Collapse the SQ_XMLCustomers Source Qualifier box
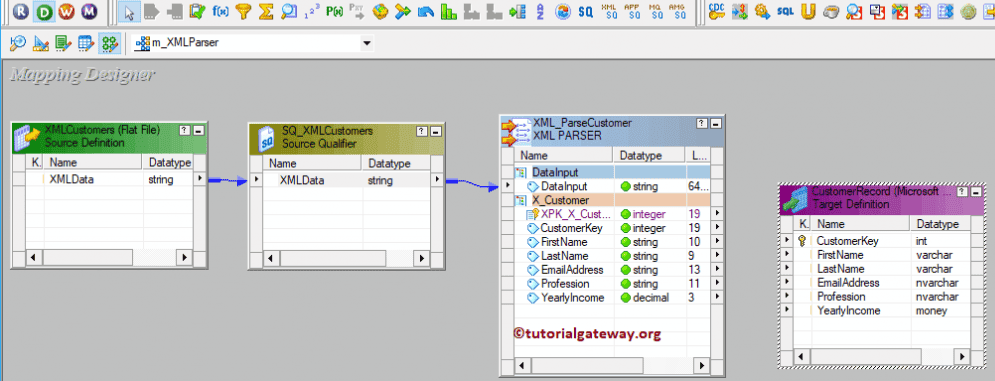This screenshot has height=381, width=995. (x=436, y=131)
